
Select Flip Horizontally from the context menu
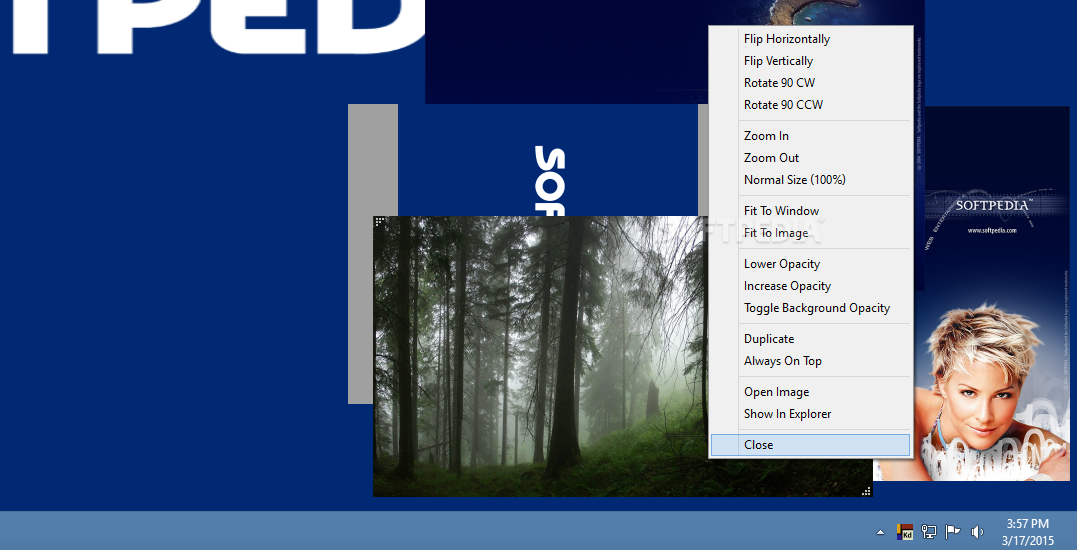point(810,39)
